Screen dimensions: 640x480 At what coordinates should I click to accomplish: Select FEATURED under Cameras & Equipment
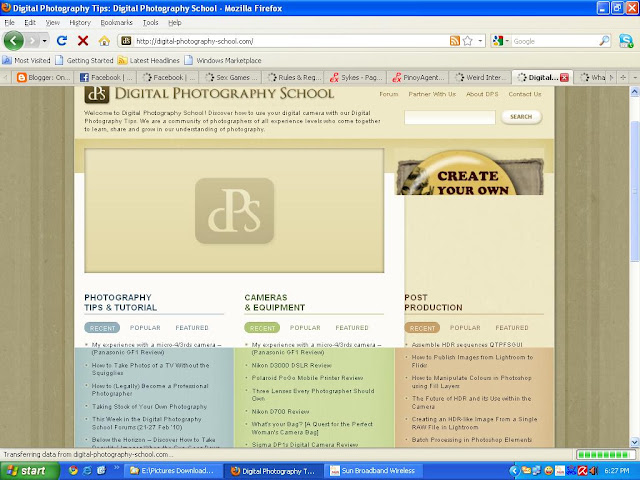(x=352, y=328)
